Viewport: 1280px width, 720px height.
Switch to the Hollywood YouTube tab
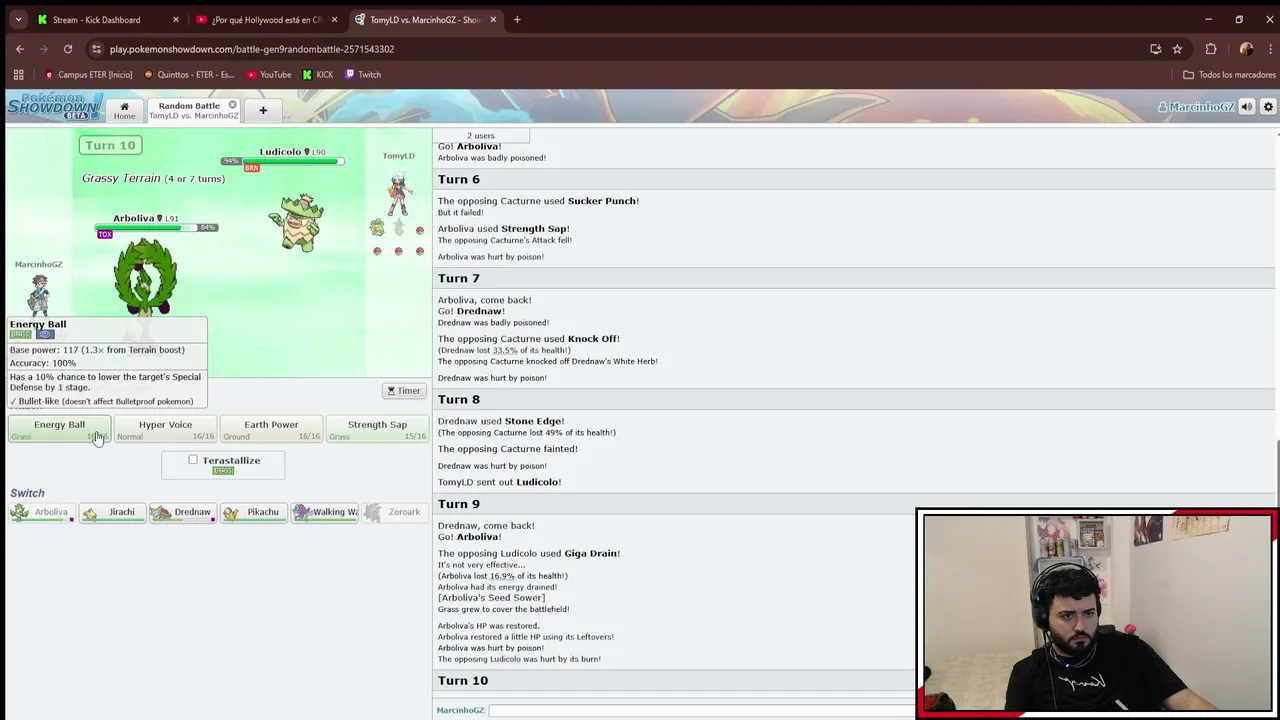pyautogui.click(x=266, y=20)
